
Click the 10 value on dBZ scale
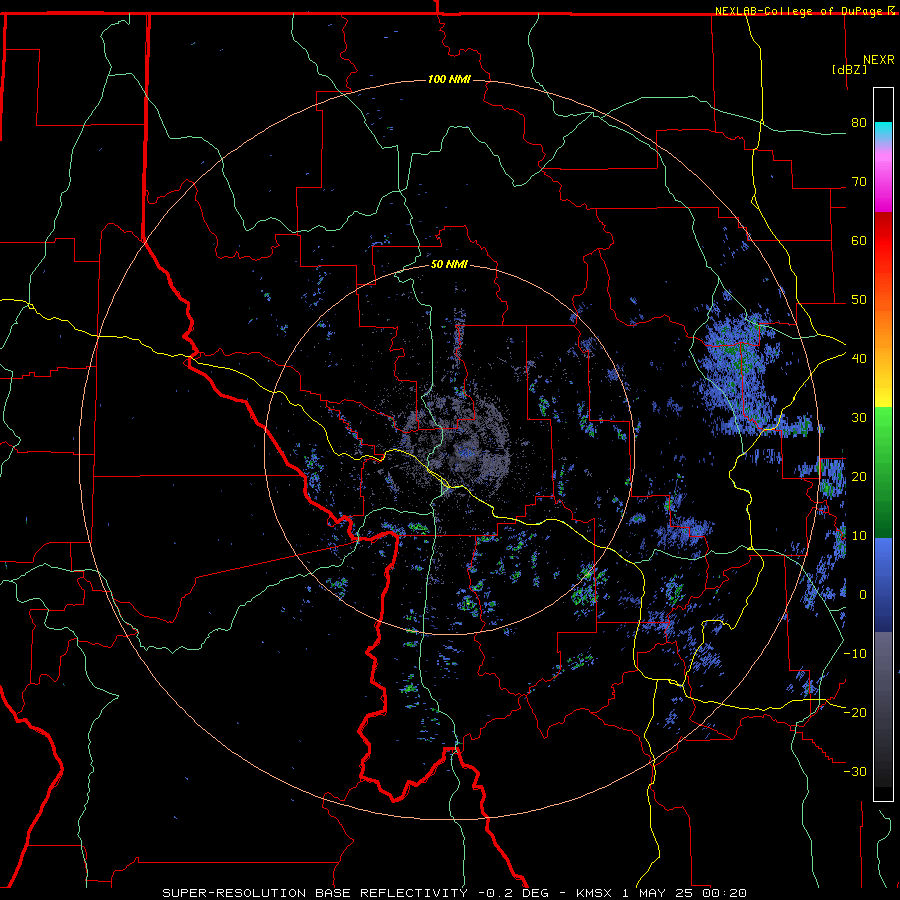(x=859, y=536)
